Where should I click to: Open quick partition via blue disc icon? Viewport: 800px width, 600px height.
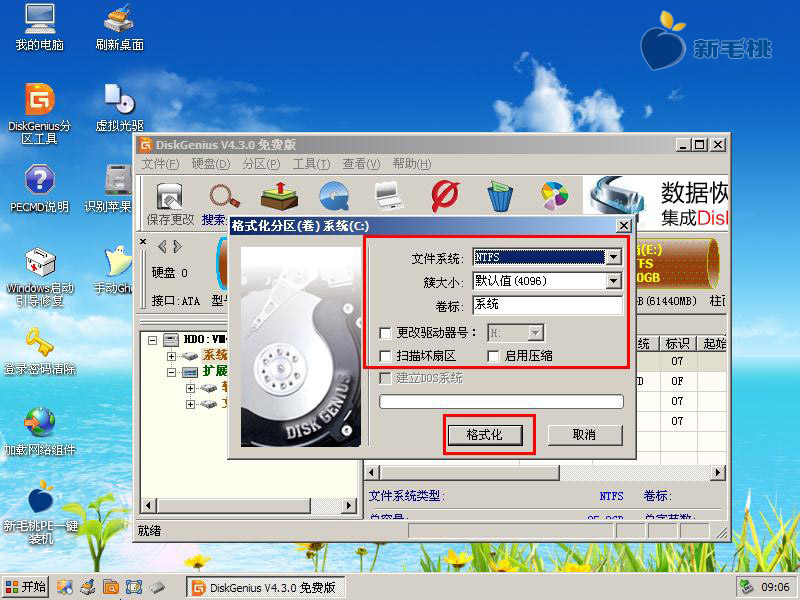335,196
